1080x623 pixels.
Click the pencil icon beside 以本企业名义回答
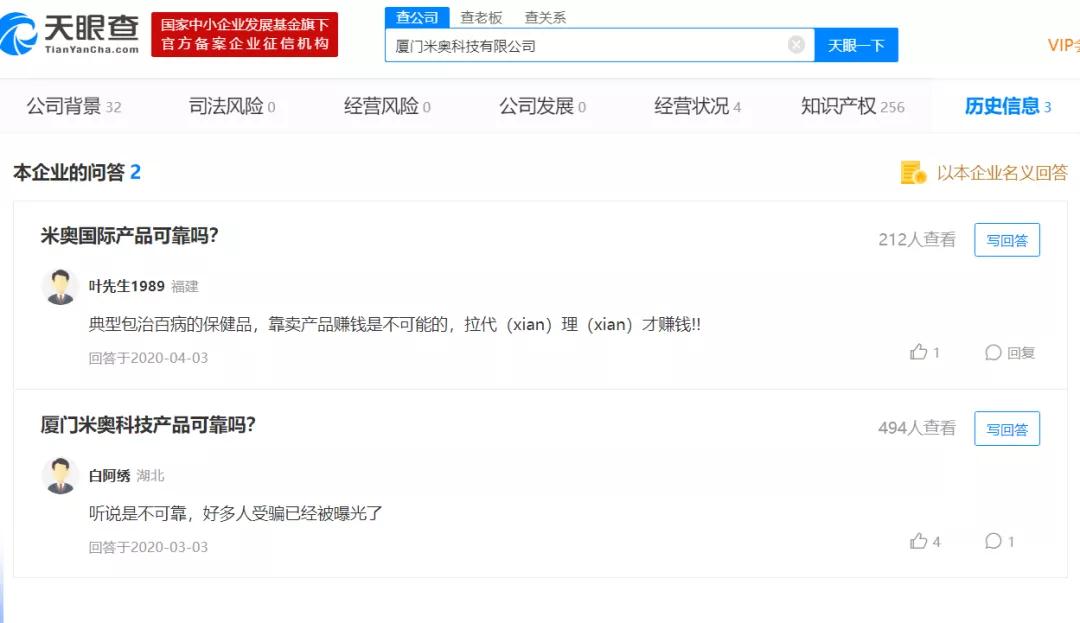[x=913, y=172]
